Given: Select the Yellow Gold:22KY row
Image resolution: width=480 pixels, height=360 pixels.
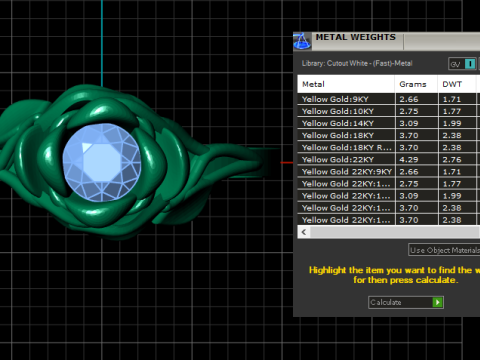Looking at the screenshot, I should click(389, 159).
